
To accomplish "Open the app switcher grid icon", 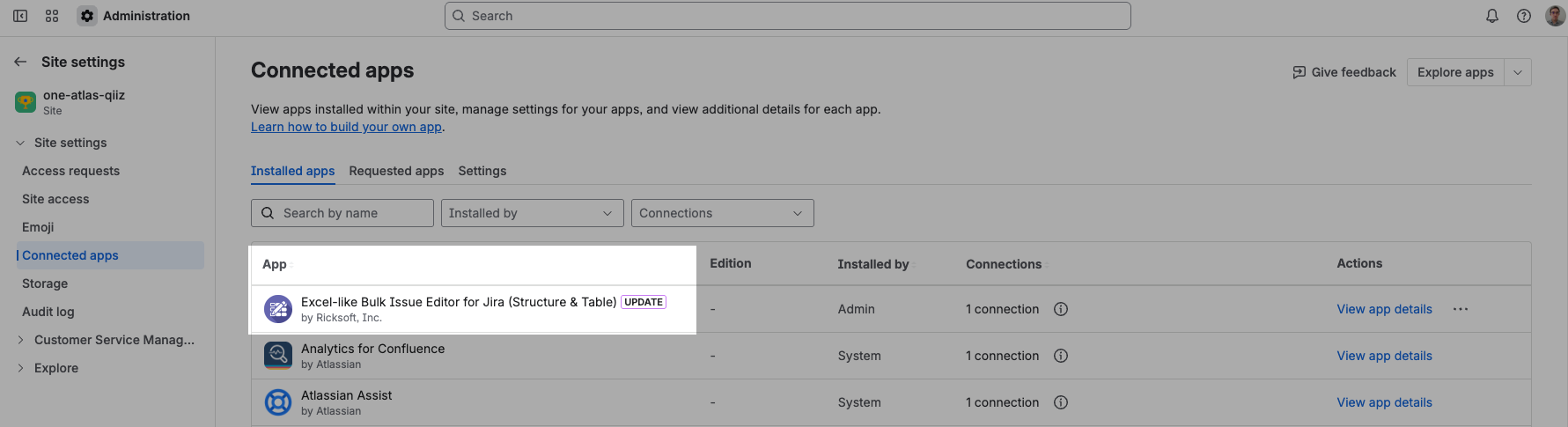I will click(x=52, y=16).
